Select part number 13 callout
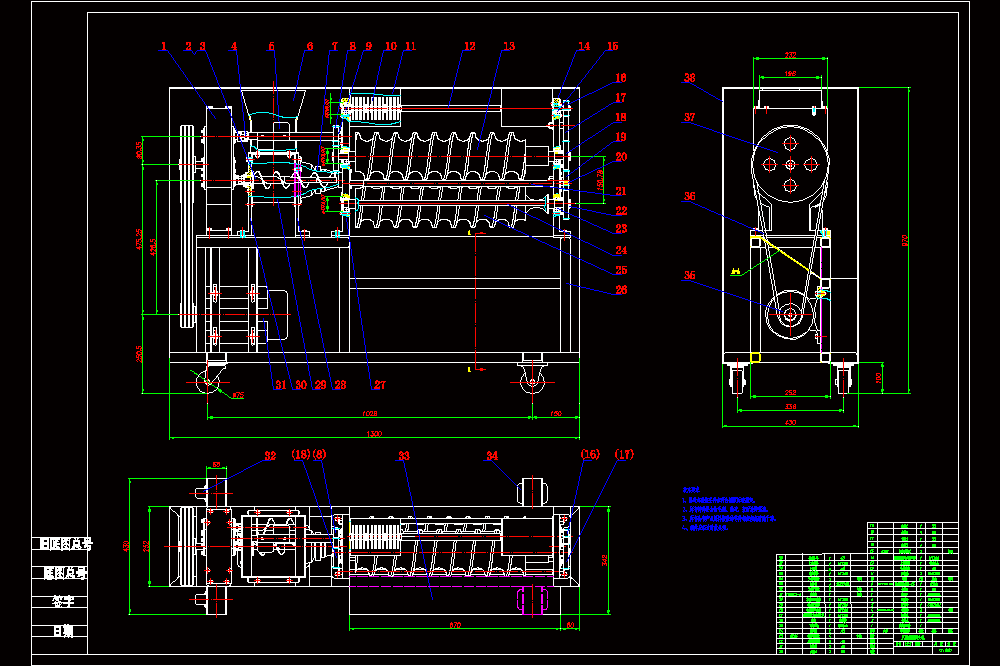The width and height of the screenshot is (1000, 666). coord(509,47)
